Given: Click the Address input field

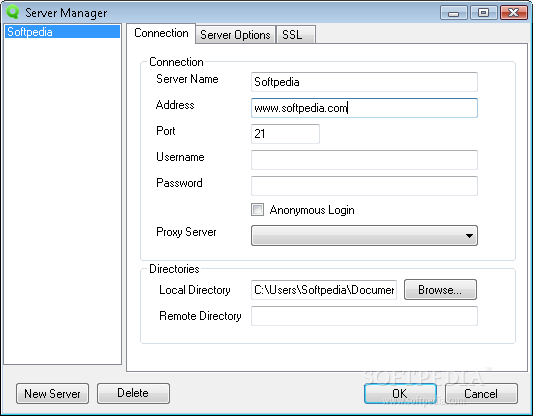Looking at the screenshot, I should (364, 108).
